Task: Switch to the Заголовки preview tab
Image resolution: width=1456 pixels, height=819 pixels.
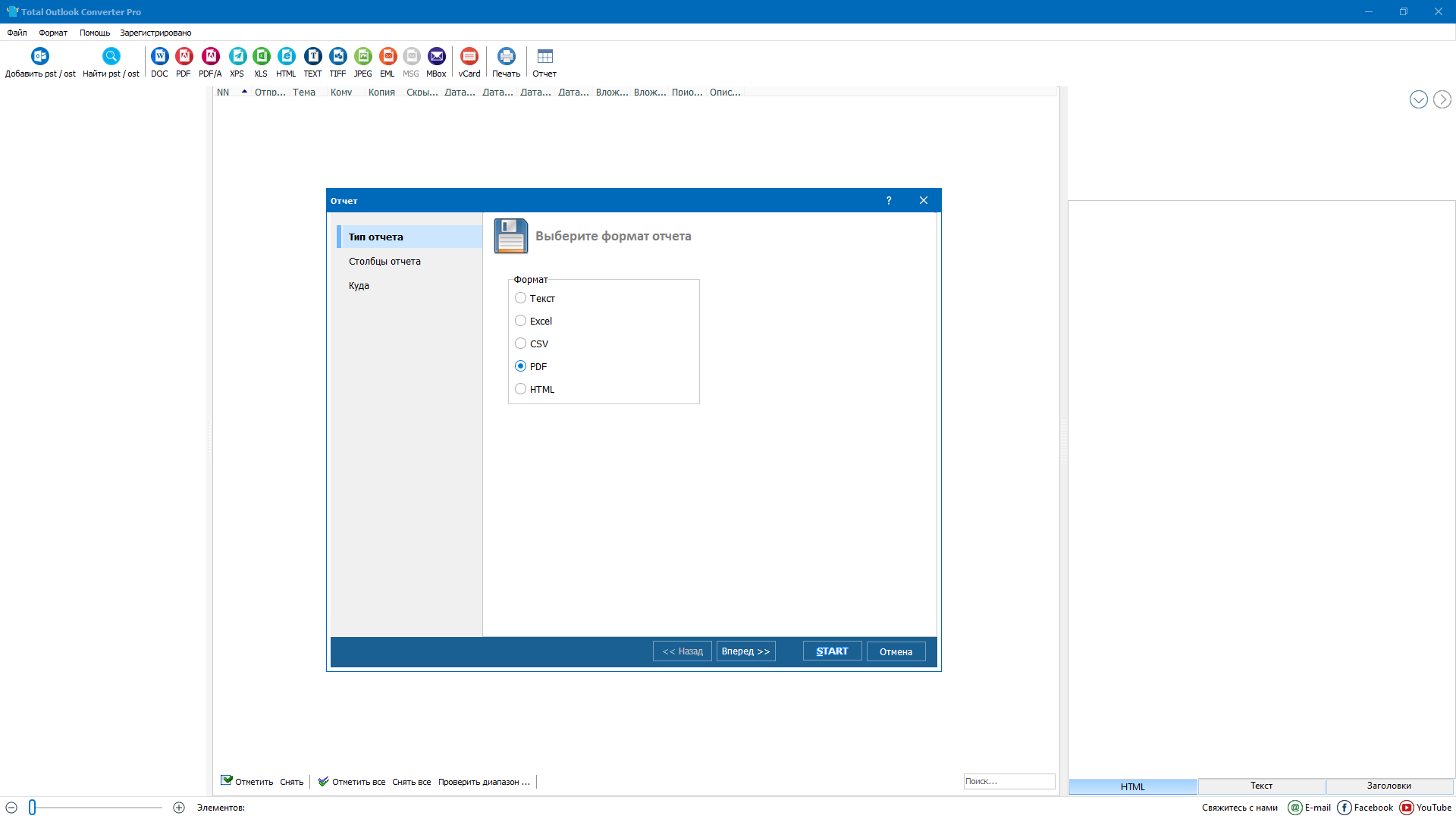Action: 1389,786
